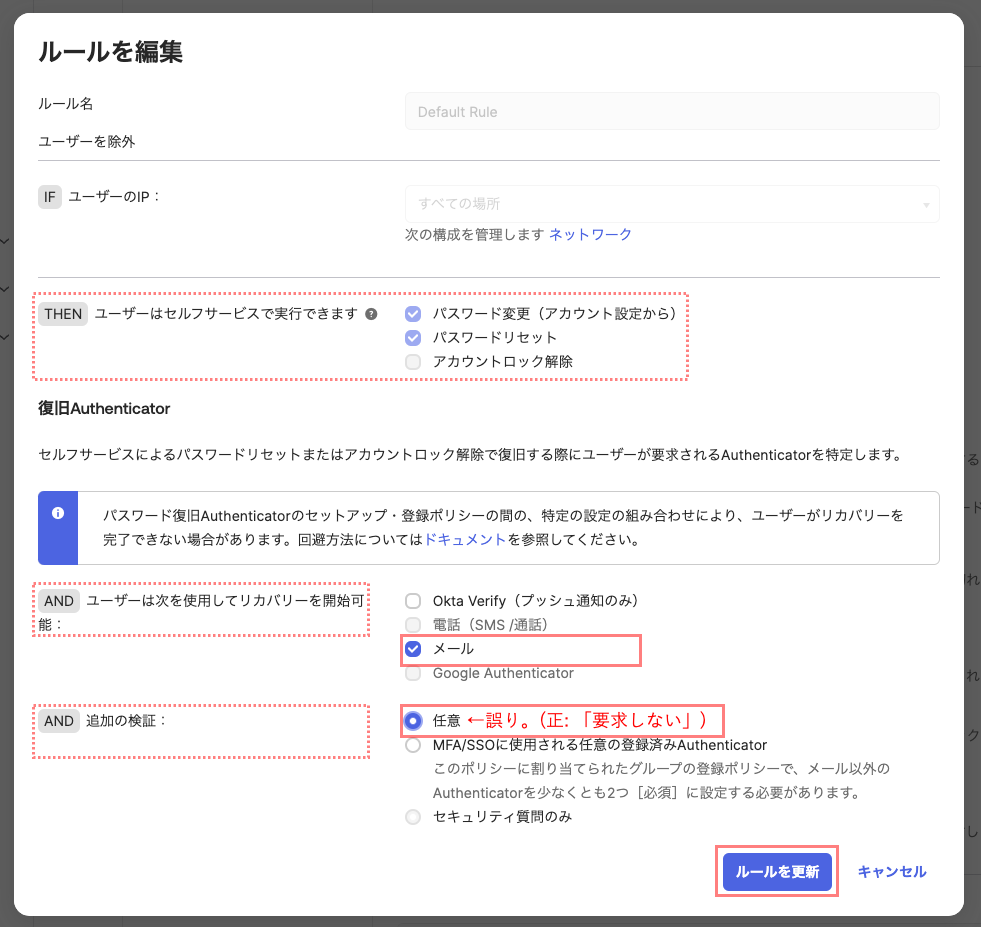Uncheck パスワード変更（アカウント設定から）
Screen dimensions: 981x927
click(x=413, y=313)
